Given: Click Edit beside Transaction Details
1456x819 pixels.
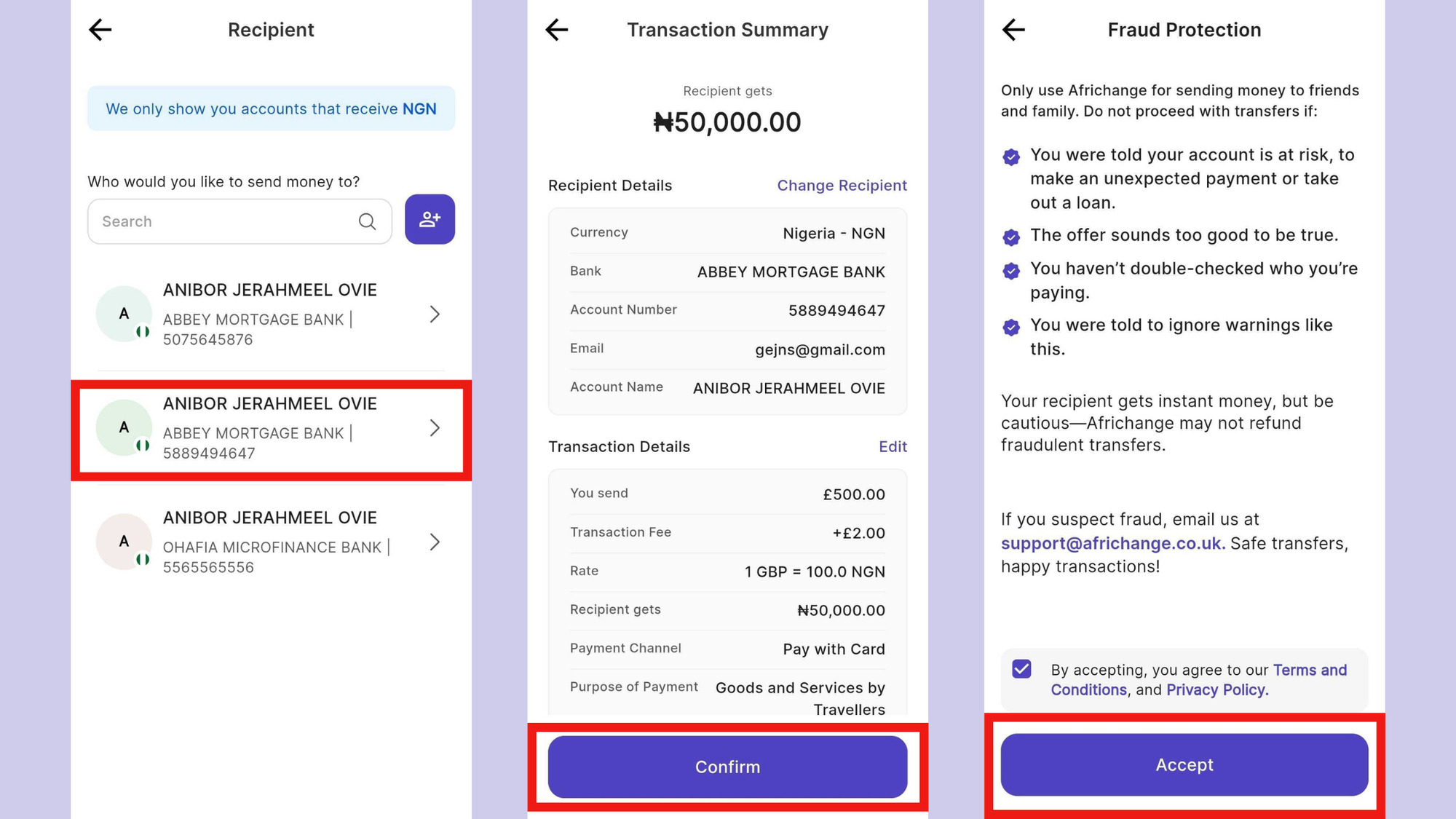Looking at the screenshot, I should pos(893,447).
